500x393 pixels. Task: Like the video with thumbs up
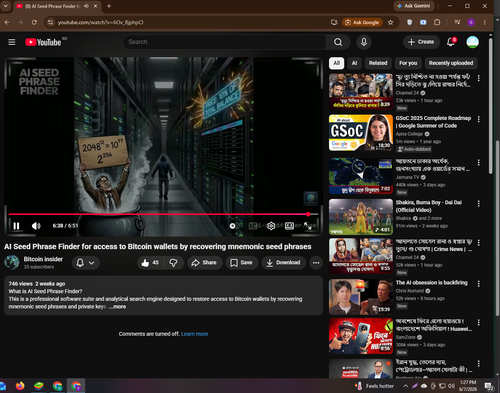150,263
